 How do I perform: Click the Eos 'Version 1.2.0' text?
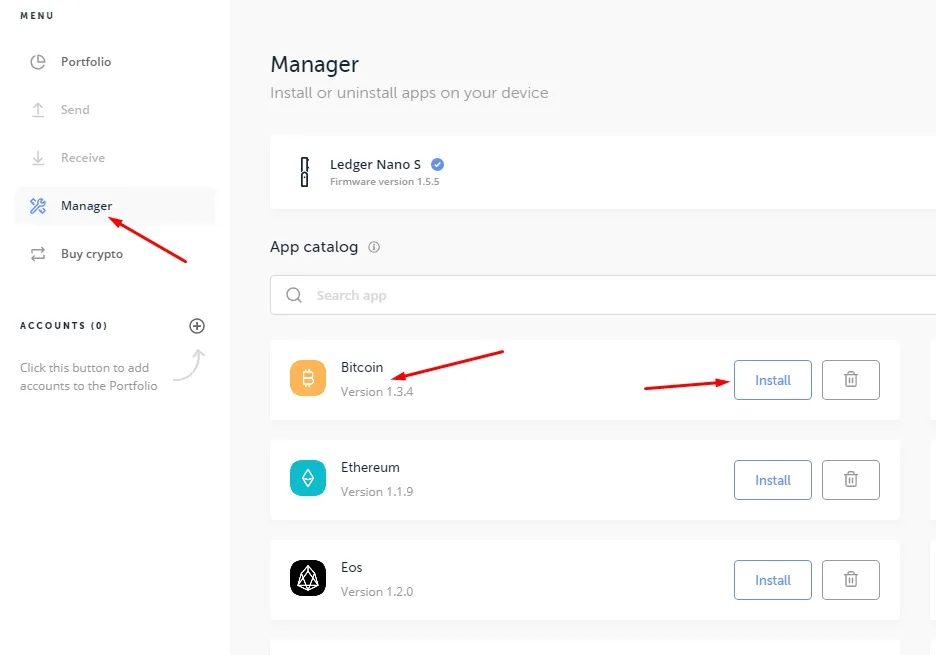377,592
